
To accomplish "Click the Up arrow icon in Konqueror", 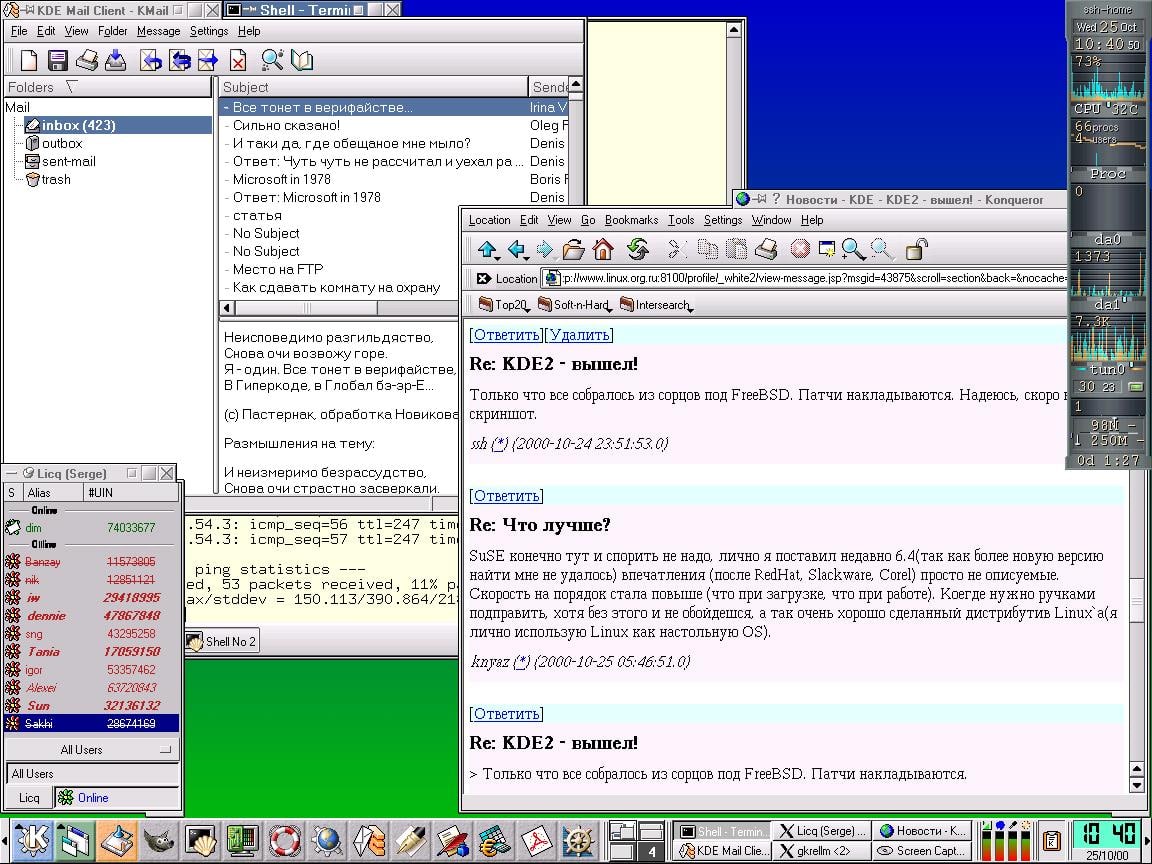I will click(488, 250).
